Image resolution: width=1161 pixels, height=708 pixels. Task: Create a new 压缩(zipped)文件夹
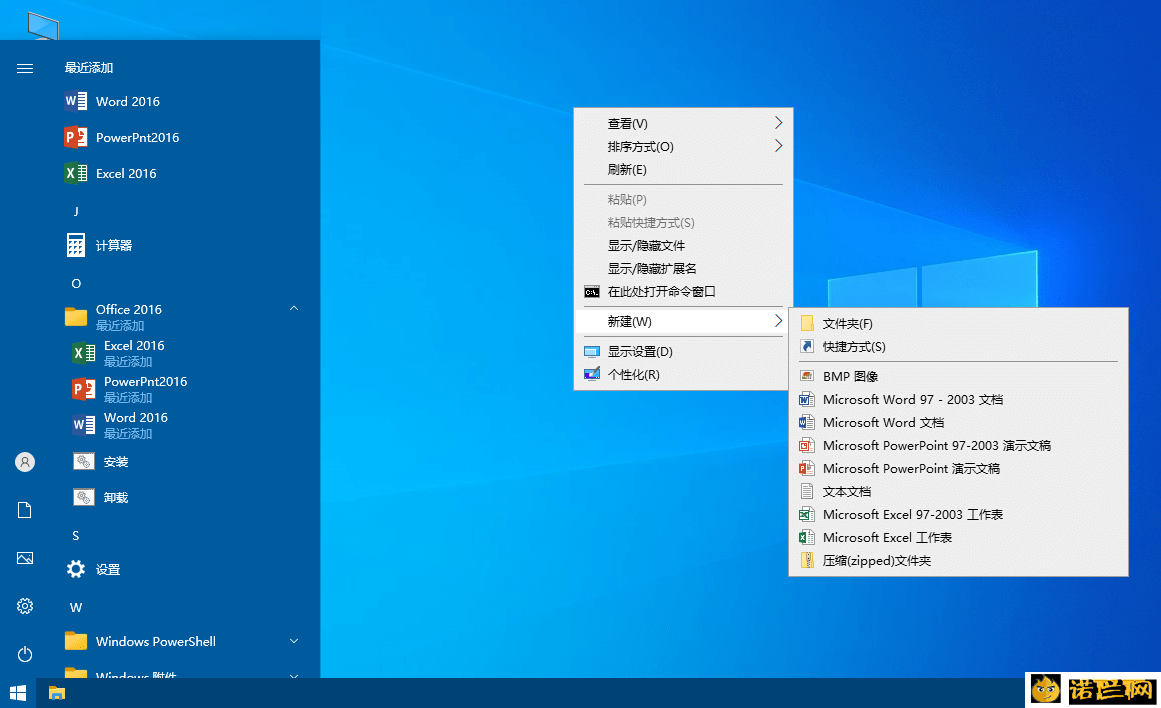pyautogui.click(x=958, y=561)
